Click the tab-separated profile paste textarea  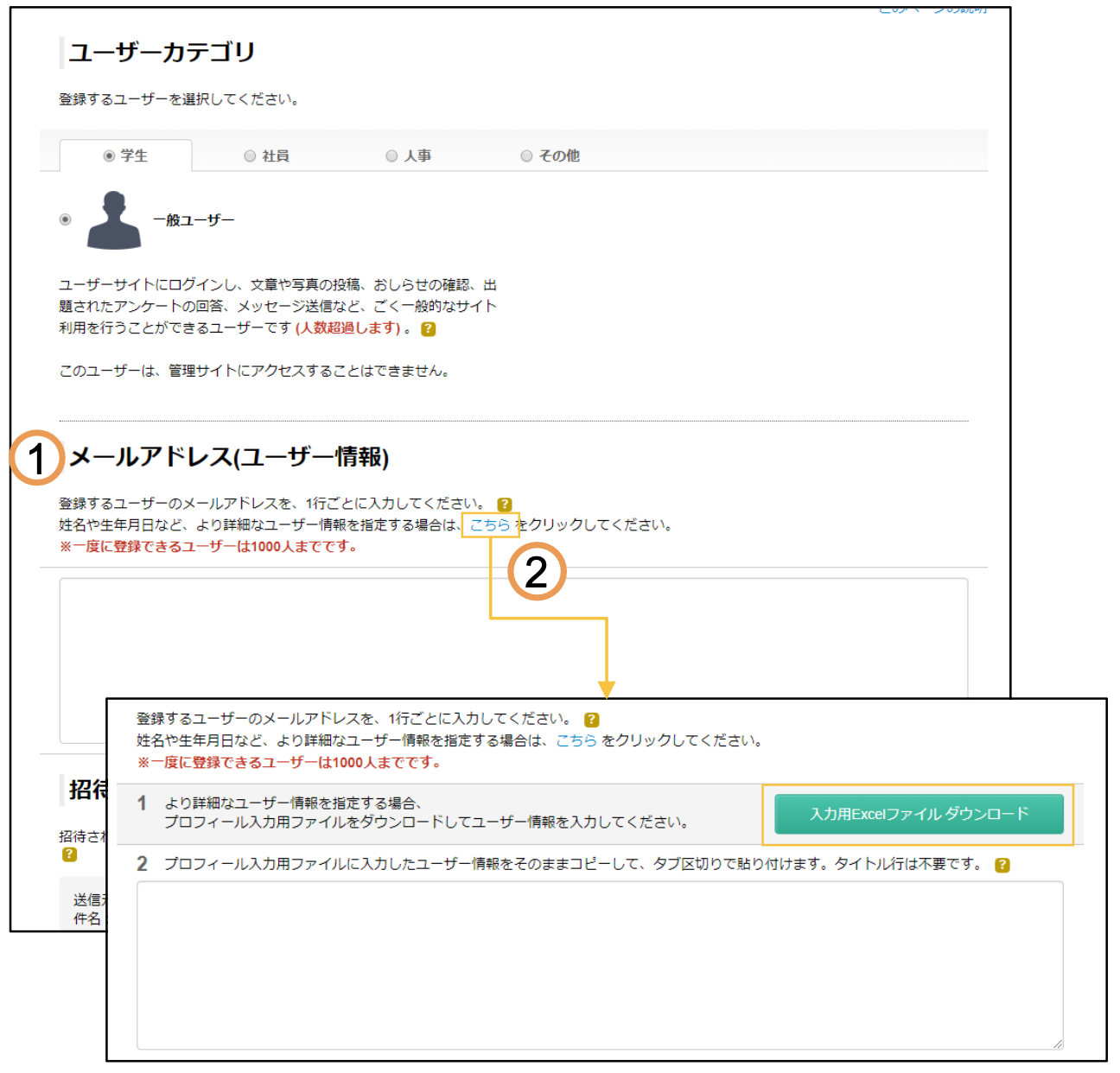pyautogui.click(x=600, y=966)
